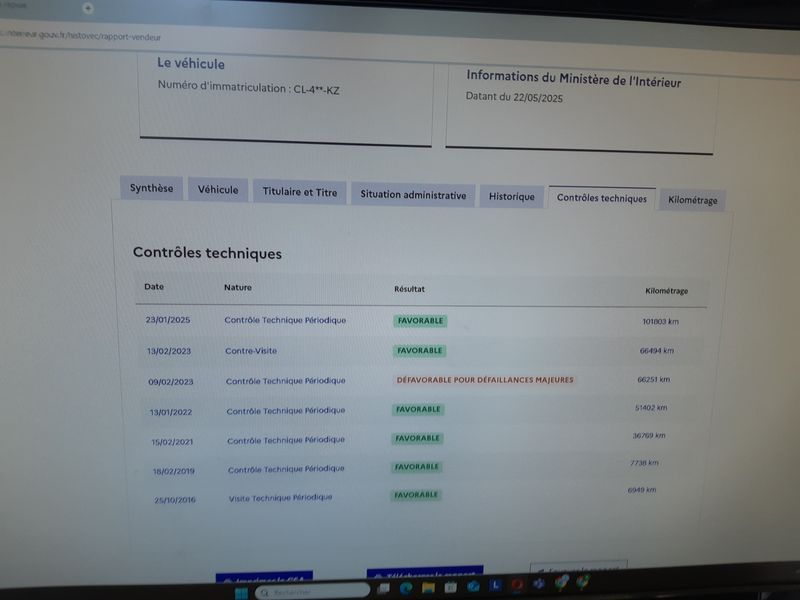The height and width of the screenshot is (600, 800).
Task: Click the 66494 km value
Action: tap(657, 351)
